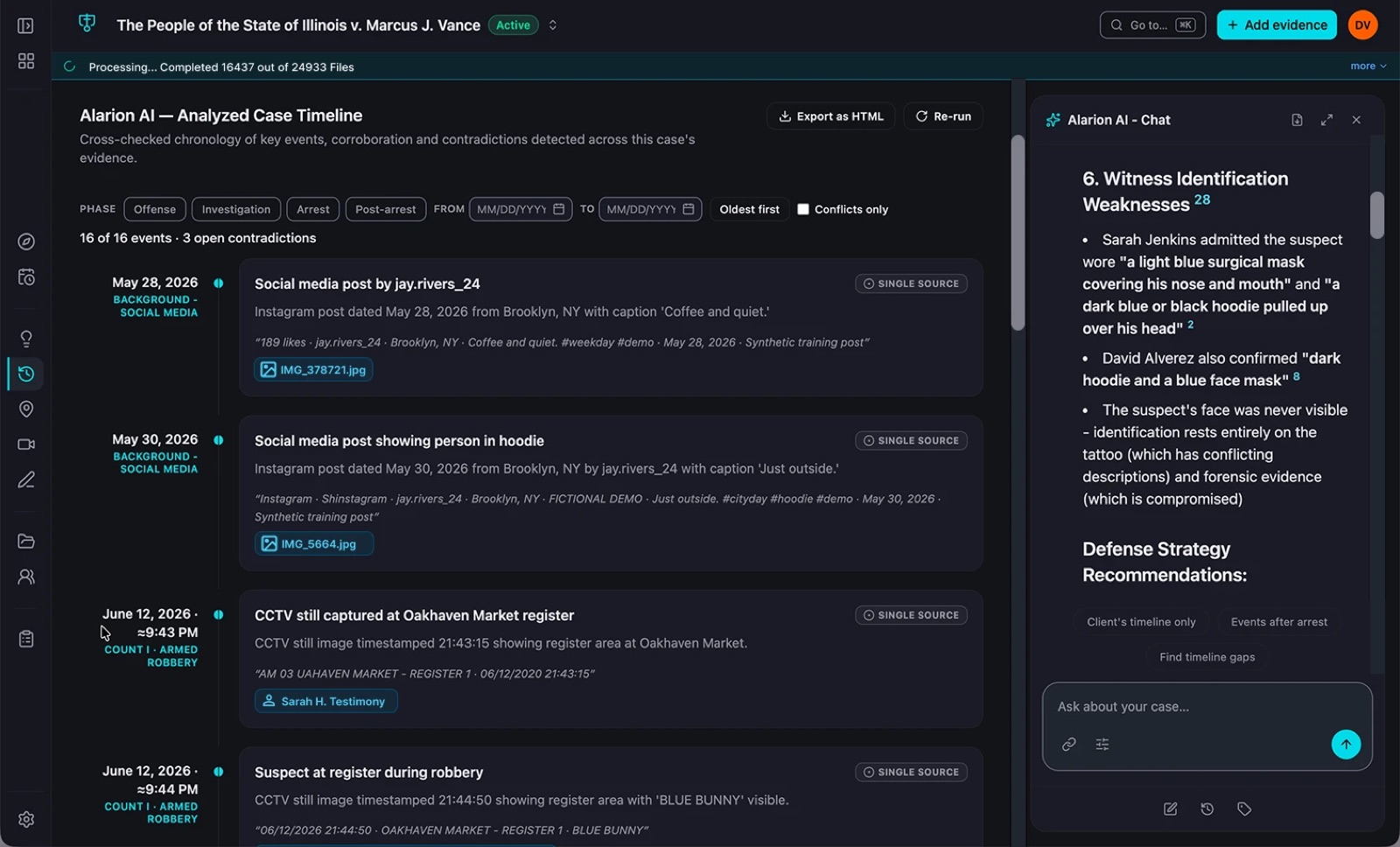Open chat history icon below chat input
Screen dimensions: 1400x847
[1207, 809]
